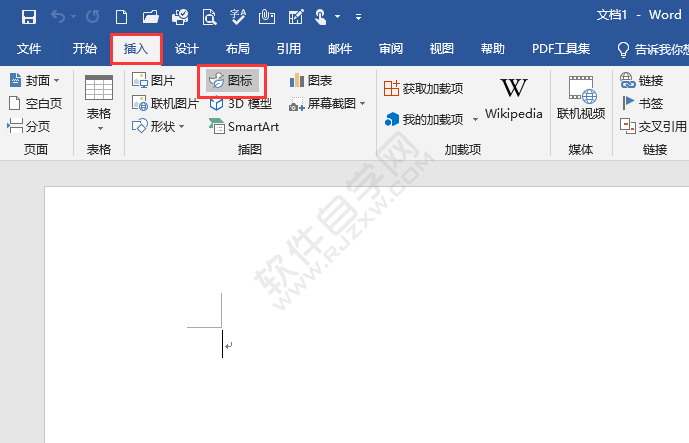
Task: Switch to the 视图 tab
Action: (442, 48)
